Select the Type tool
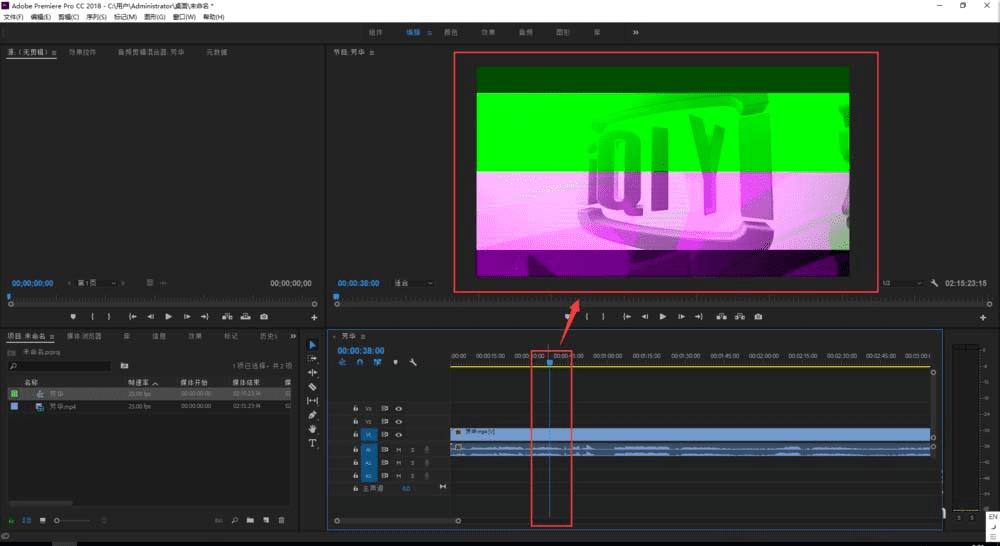The width and height of the screenshot is (1000, 546). tap(312, 442)
